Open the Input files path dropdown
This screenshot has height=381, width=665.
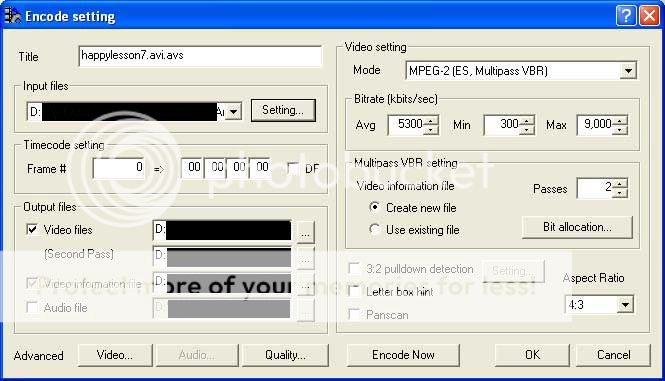pos(233,112)
